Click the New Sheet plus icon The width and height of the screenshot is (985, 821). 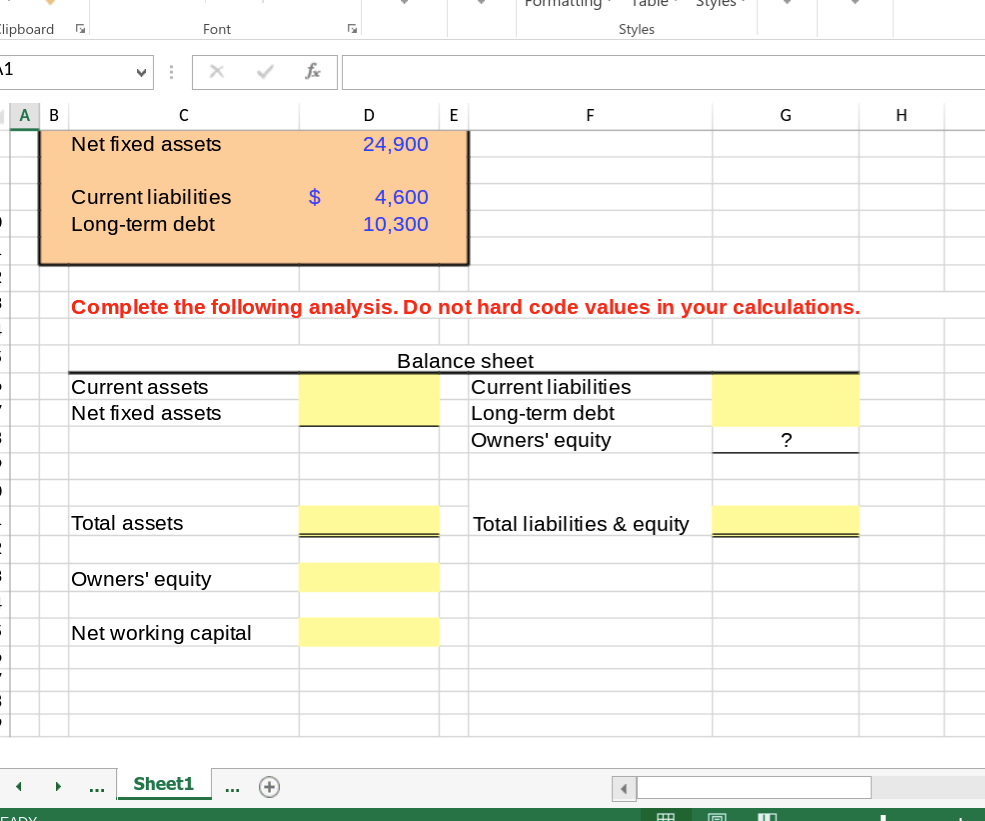268,787
